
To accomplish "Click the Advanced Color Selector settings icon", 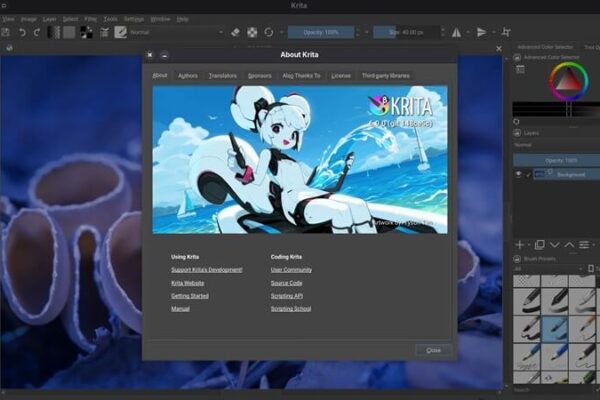I will 520,69.
